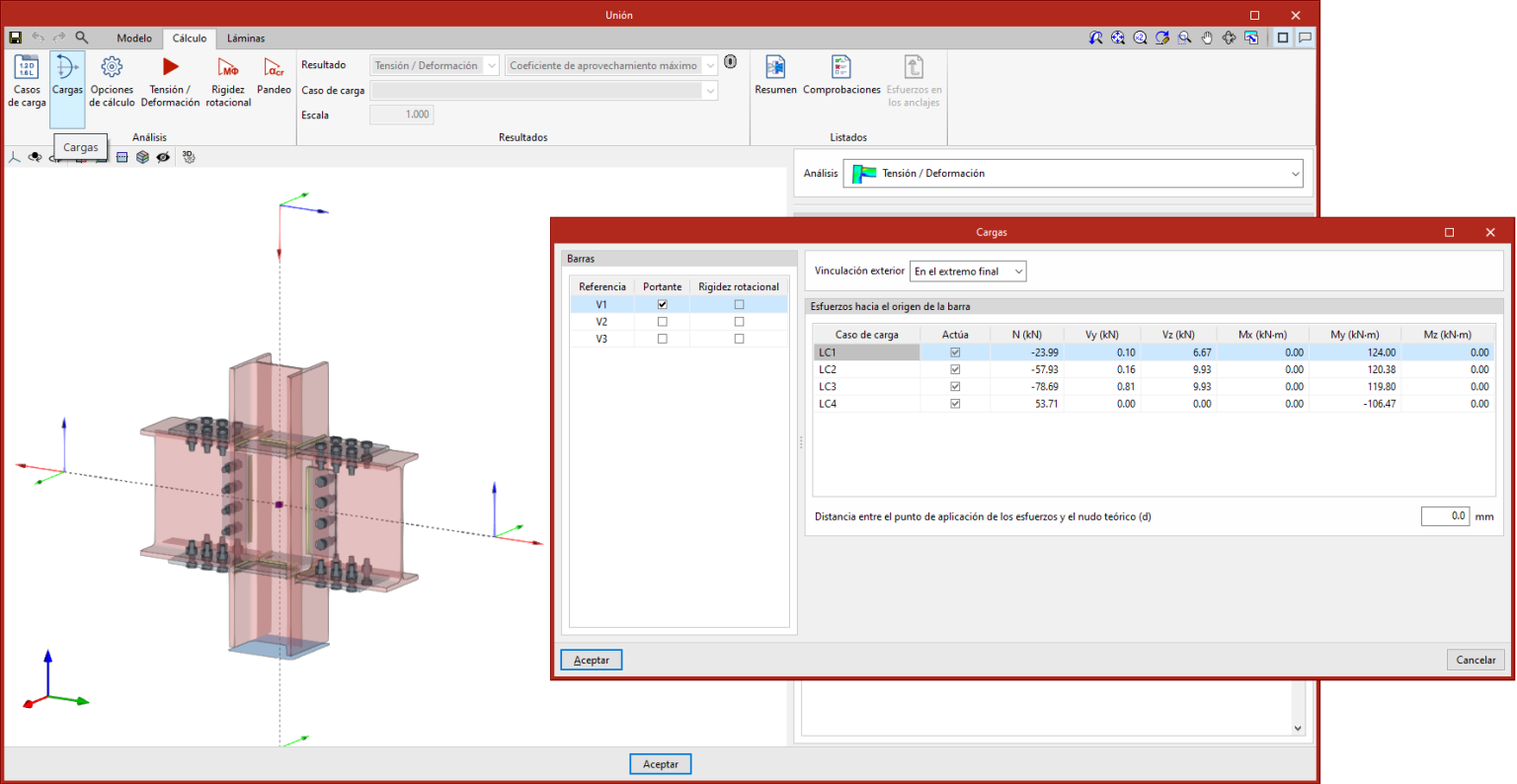
Task: Uncheck Portante for bar V1
Action: (662, 304)
